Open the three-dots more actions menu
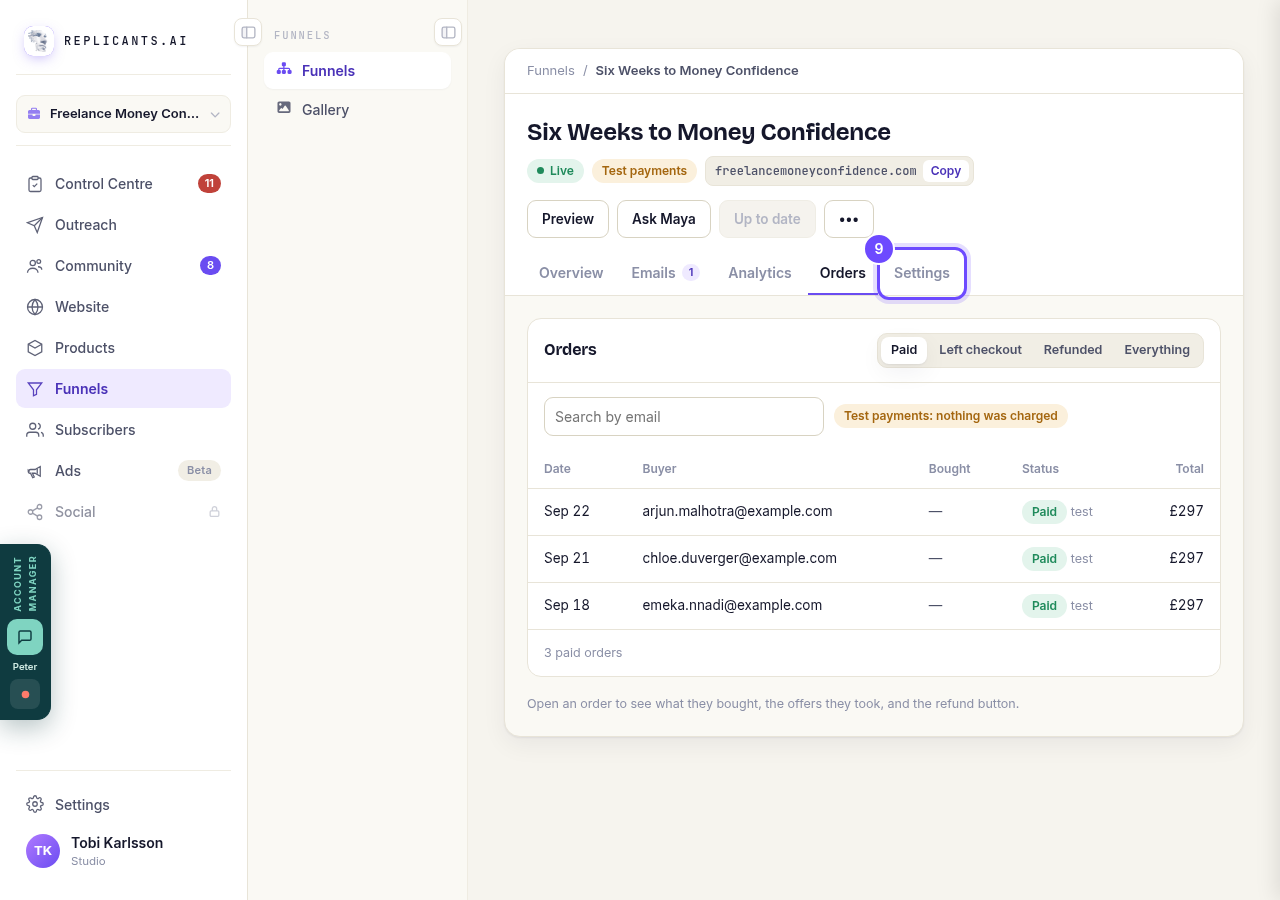The width and height of the screenshot is (1280, 900). pyautogui.click(x=849, y=219)
